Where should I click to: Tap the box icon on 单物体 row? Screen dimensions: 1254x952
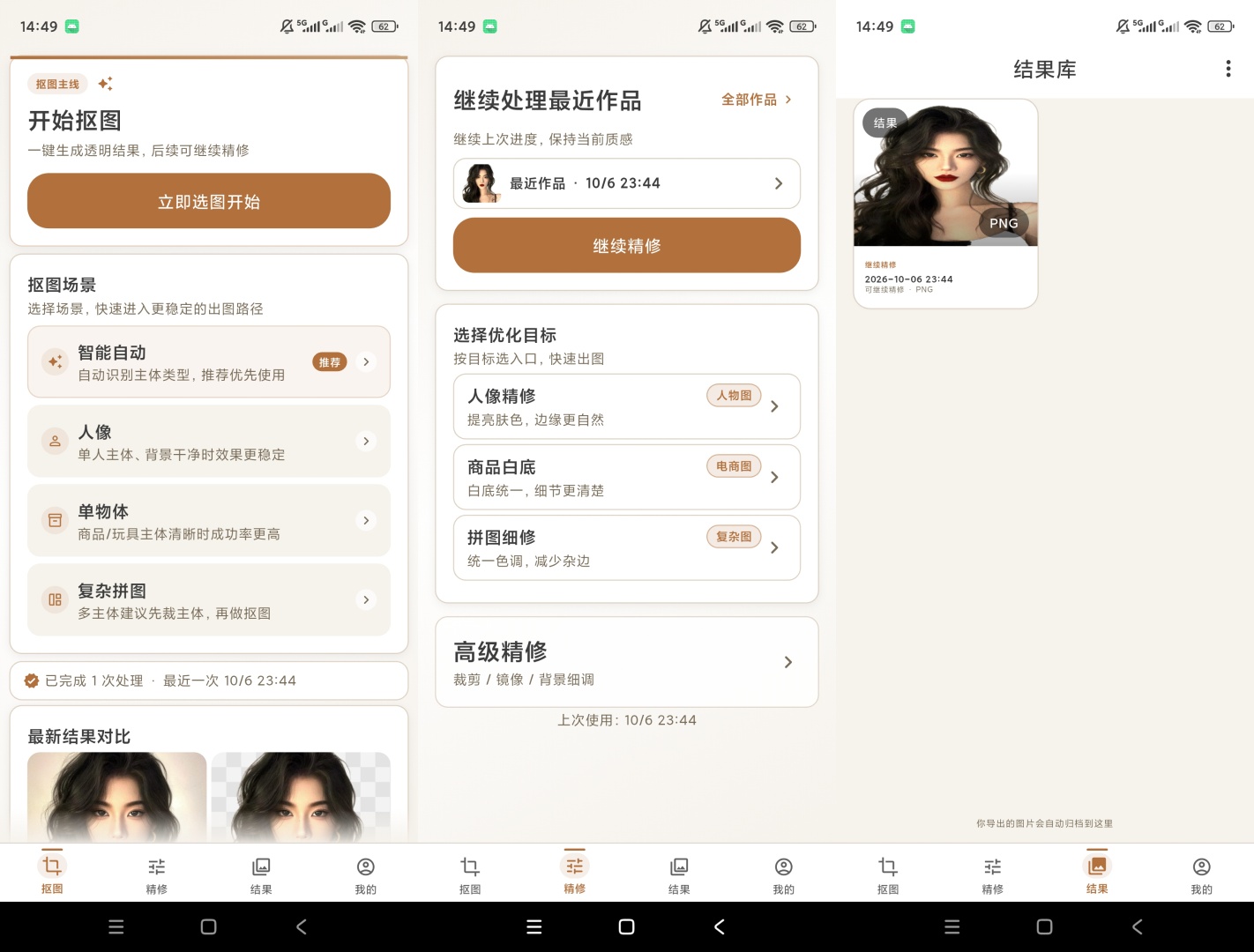tap(55, 520)
